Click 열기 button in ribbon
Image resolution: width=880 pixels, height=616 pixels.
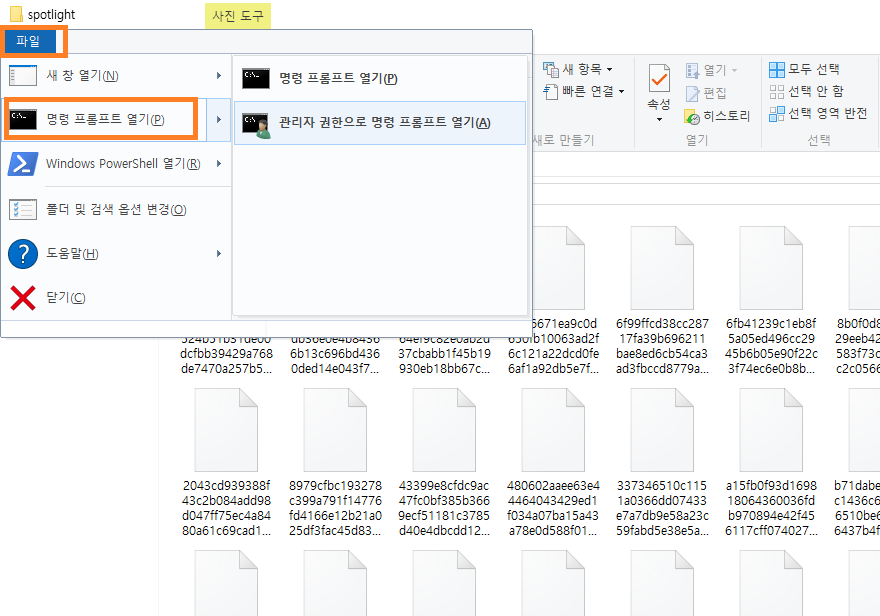point(711,70)
